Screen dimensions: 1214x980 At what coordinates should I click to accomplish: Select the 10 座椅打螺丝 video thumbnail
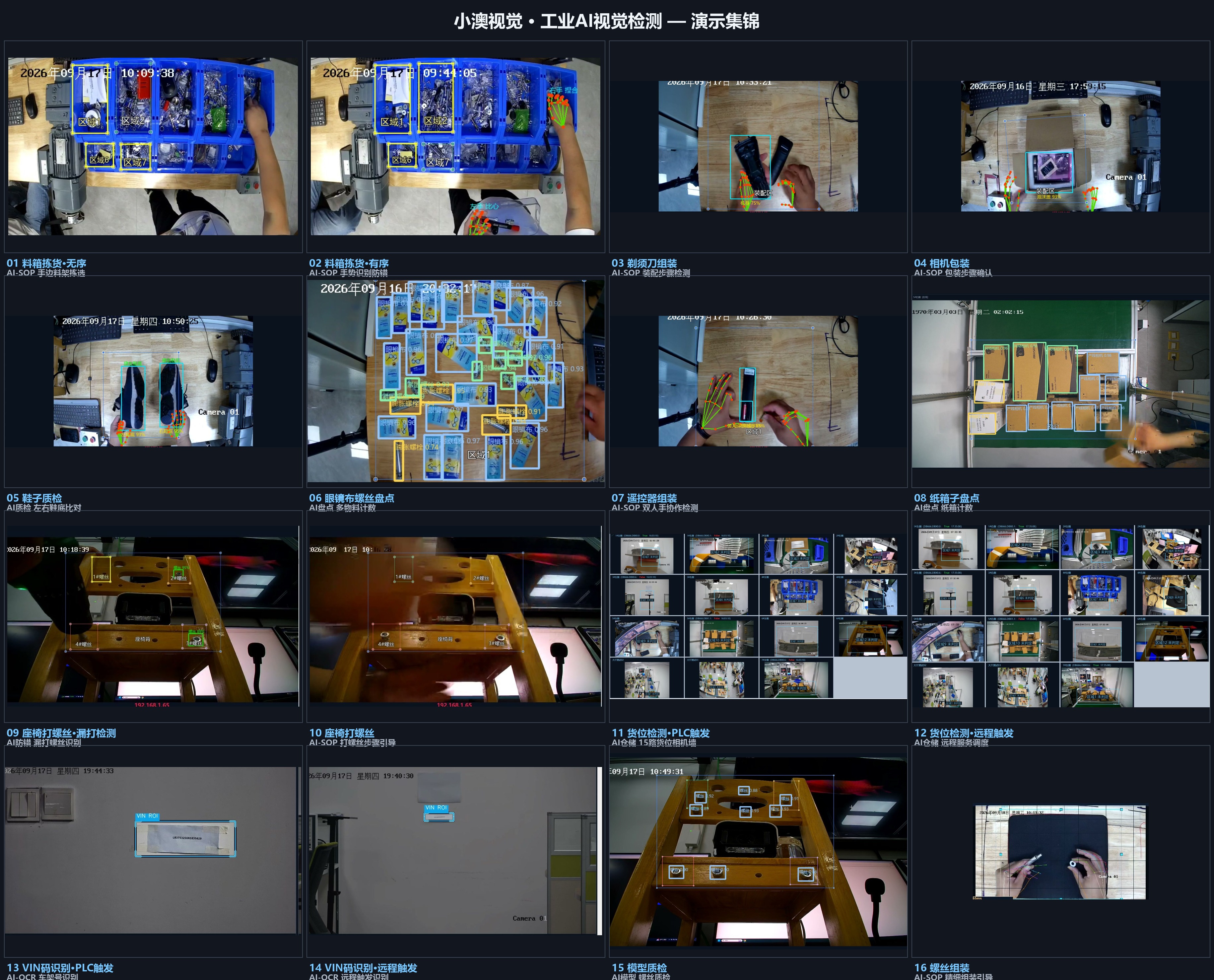(455, 616)
